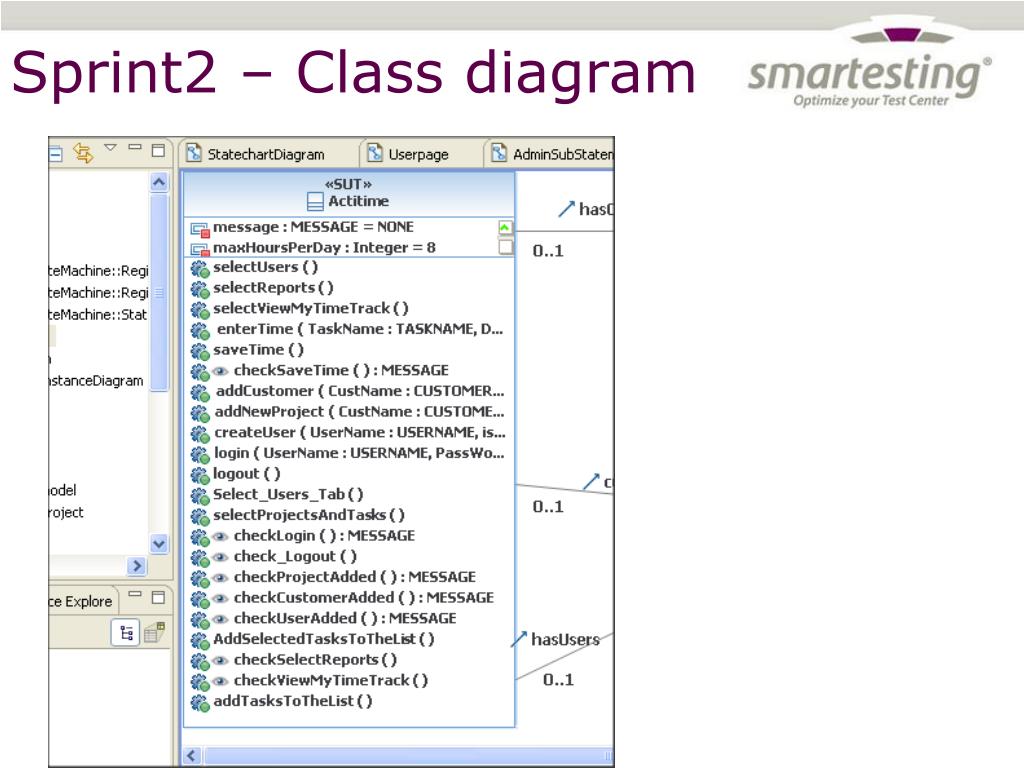Click the association arrow near top 0..1
The height and width of the screenshot is (768, 1024).
566,209
